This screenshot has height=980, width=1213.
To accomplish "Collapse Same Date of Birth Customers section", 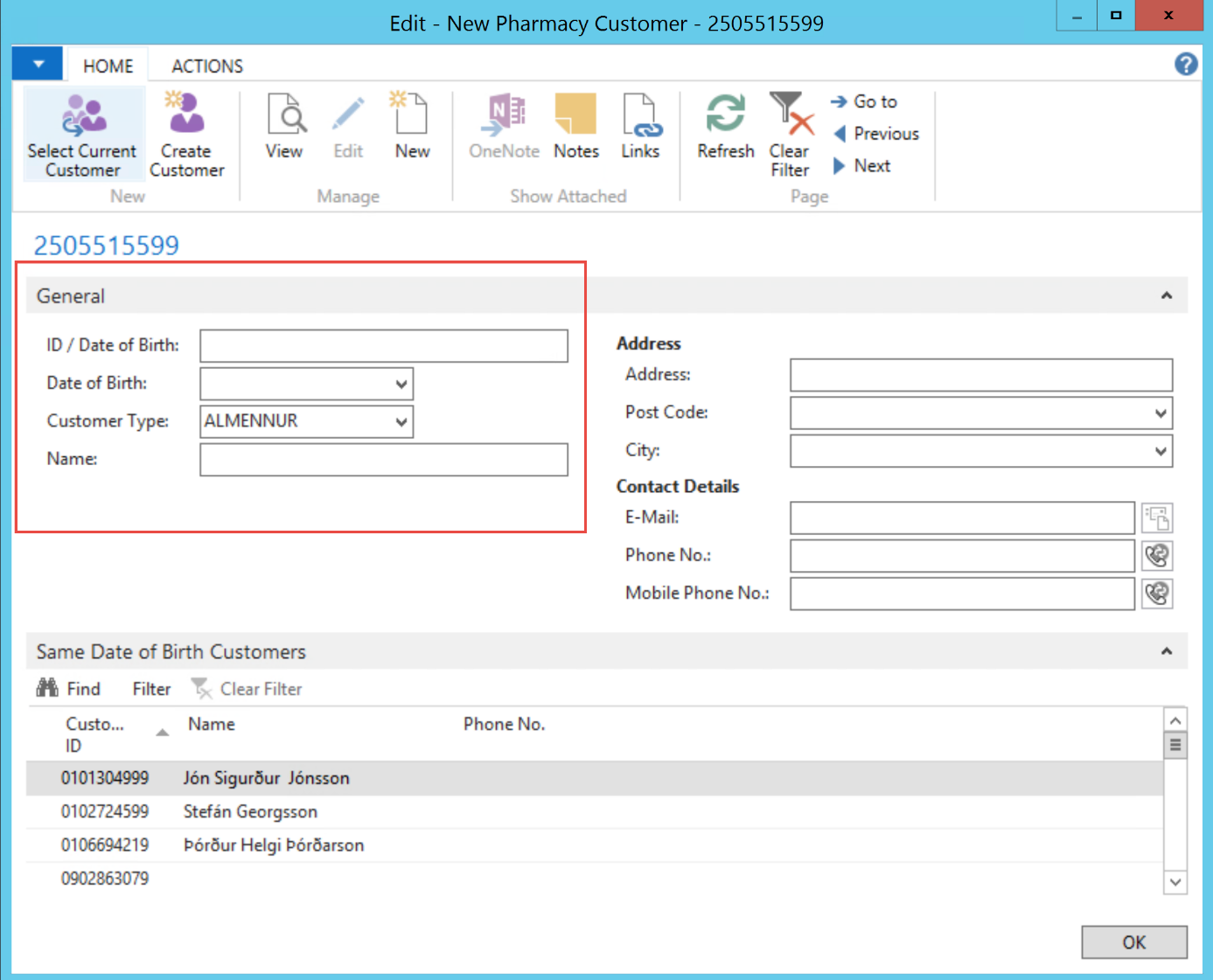I will click(1166, 651).
